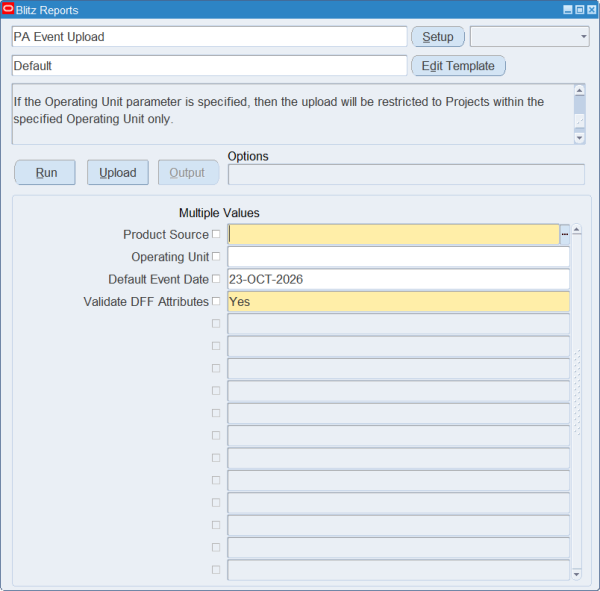
Task: Click the Options field
Action: (406, 175)
